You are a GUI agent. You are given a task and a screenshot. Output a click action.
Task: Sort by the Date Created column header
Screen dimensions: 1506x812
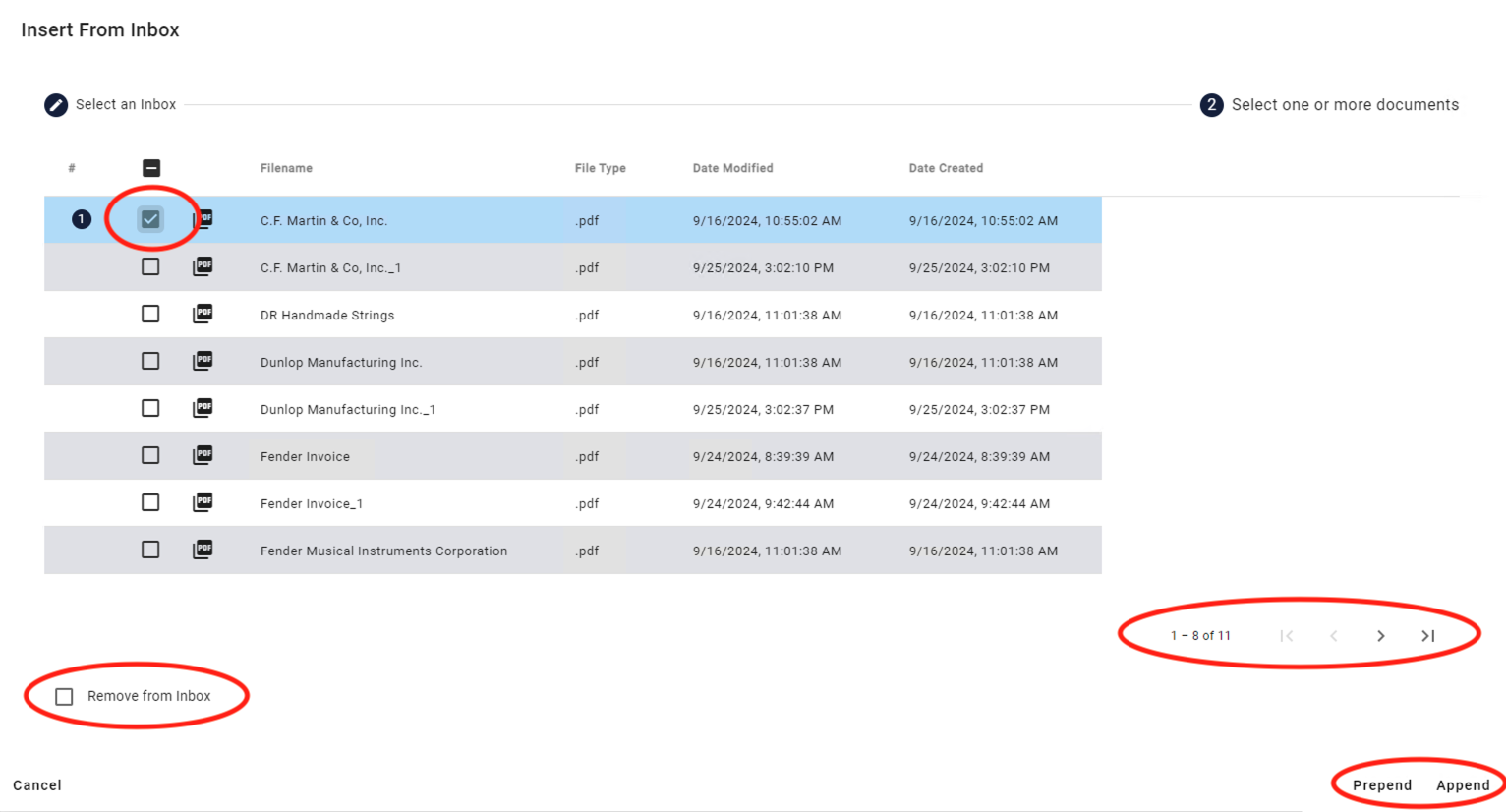[x=945, y=168]
